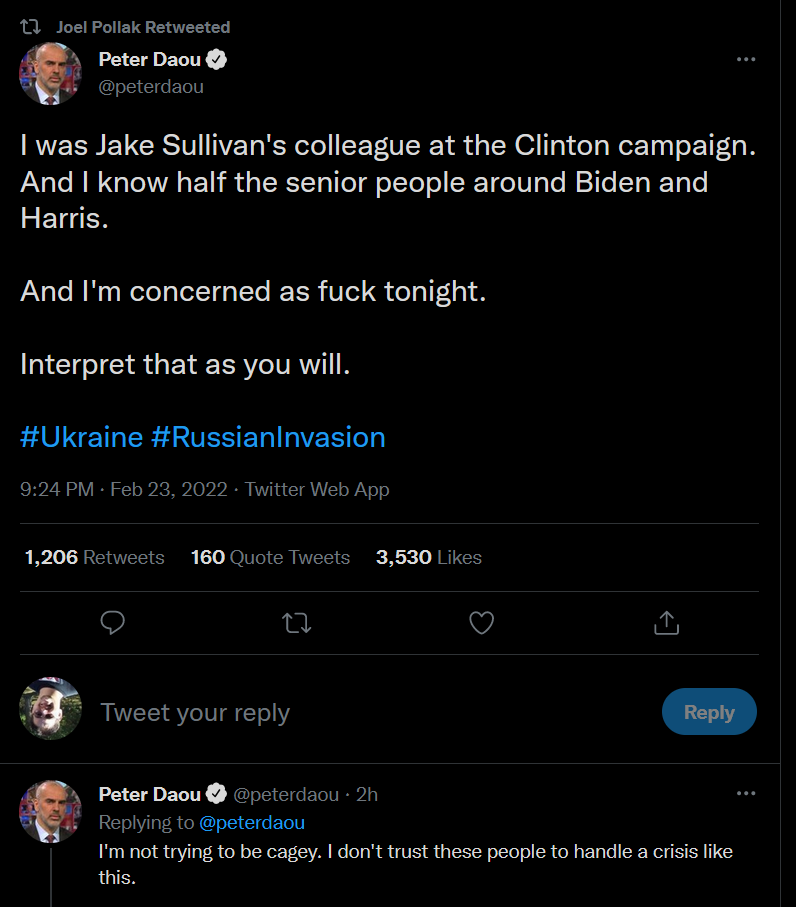Retweet the tweet using the arrows icon

(x=297, y=623)
